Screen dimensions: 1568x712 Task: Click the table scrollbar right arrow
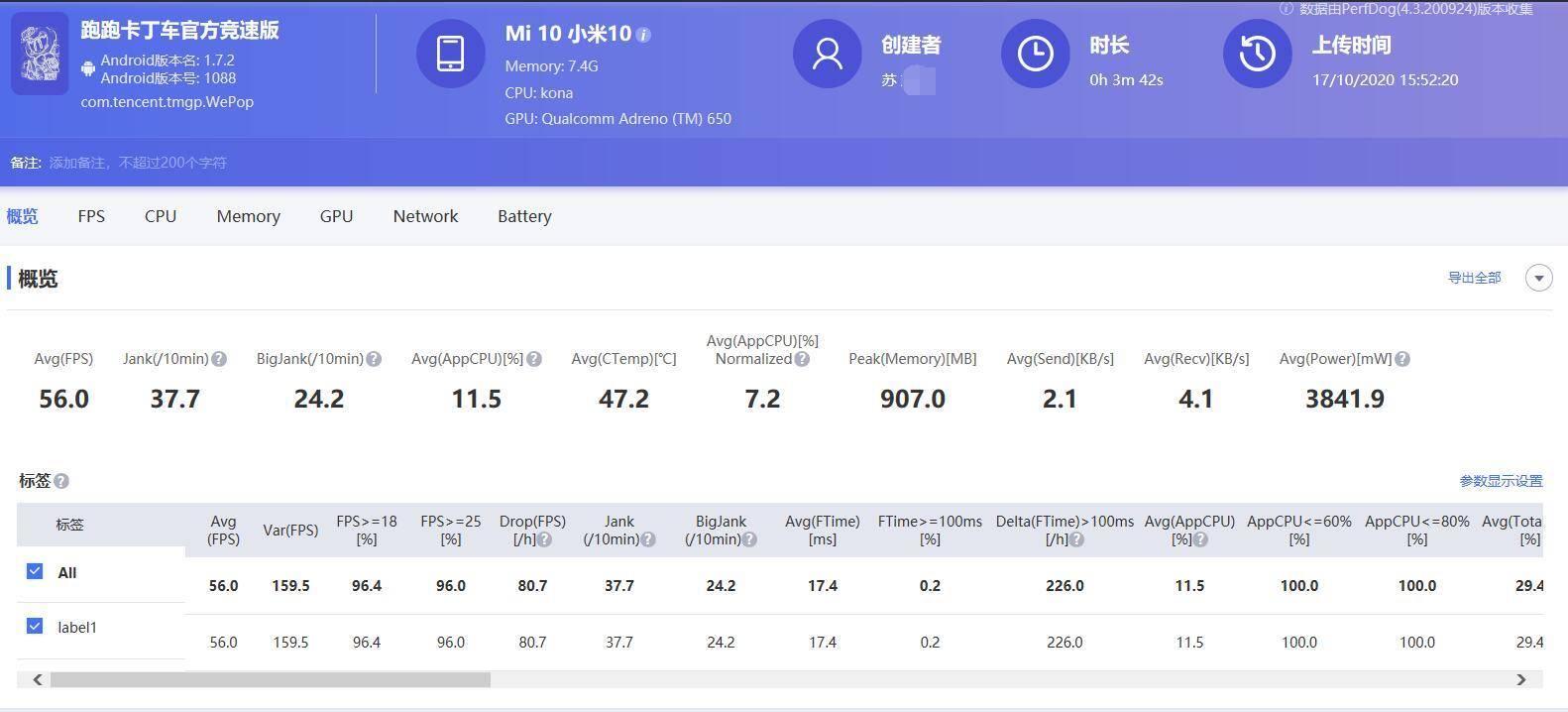click(1520, 679)
